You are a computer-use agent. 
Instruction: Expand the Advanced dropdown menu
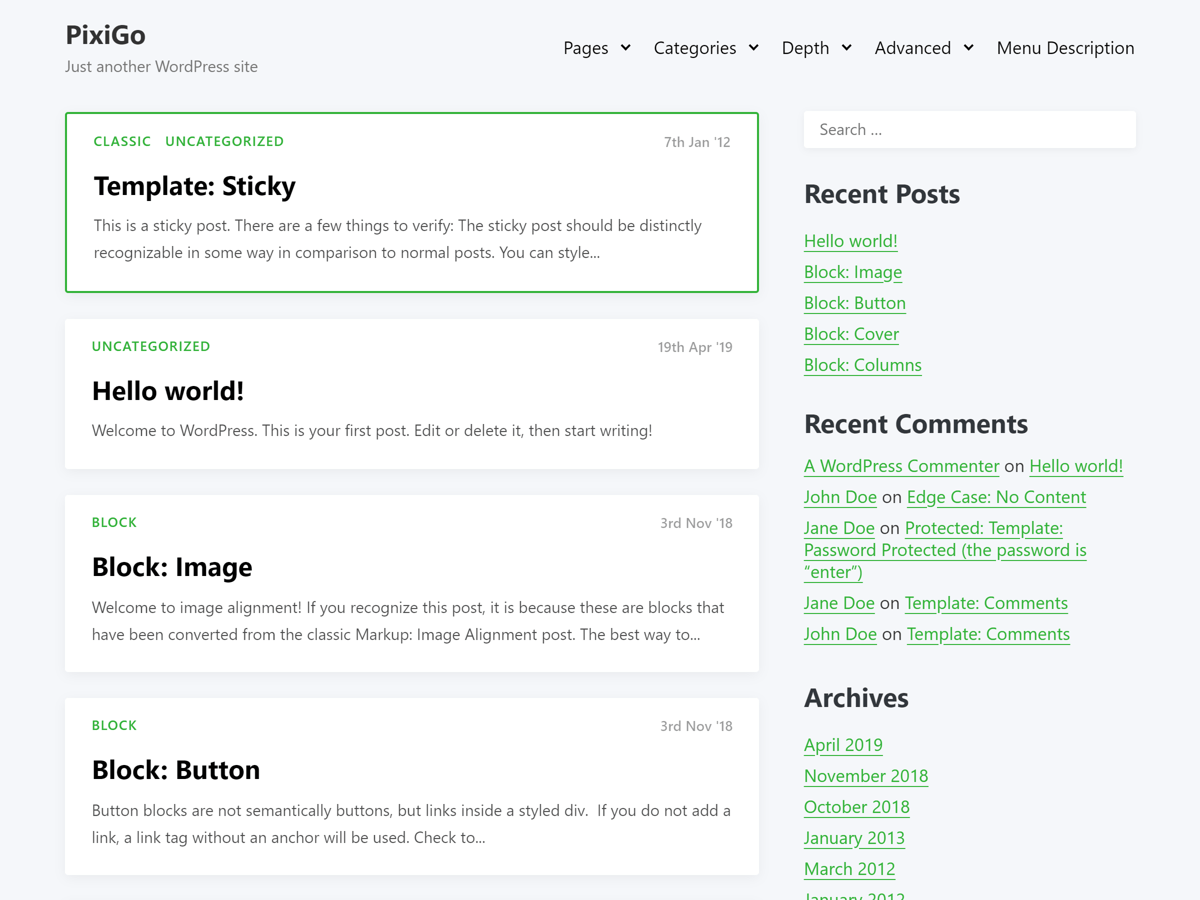(x=913, y=47)
